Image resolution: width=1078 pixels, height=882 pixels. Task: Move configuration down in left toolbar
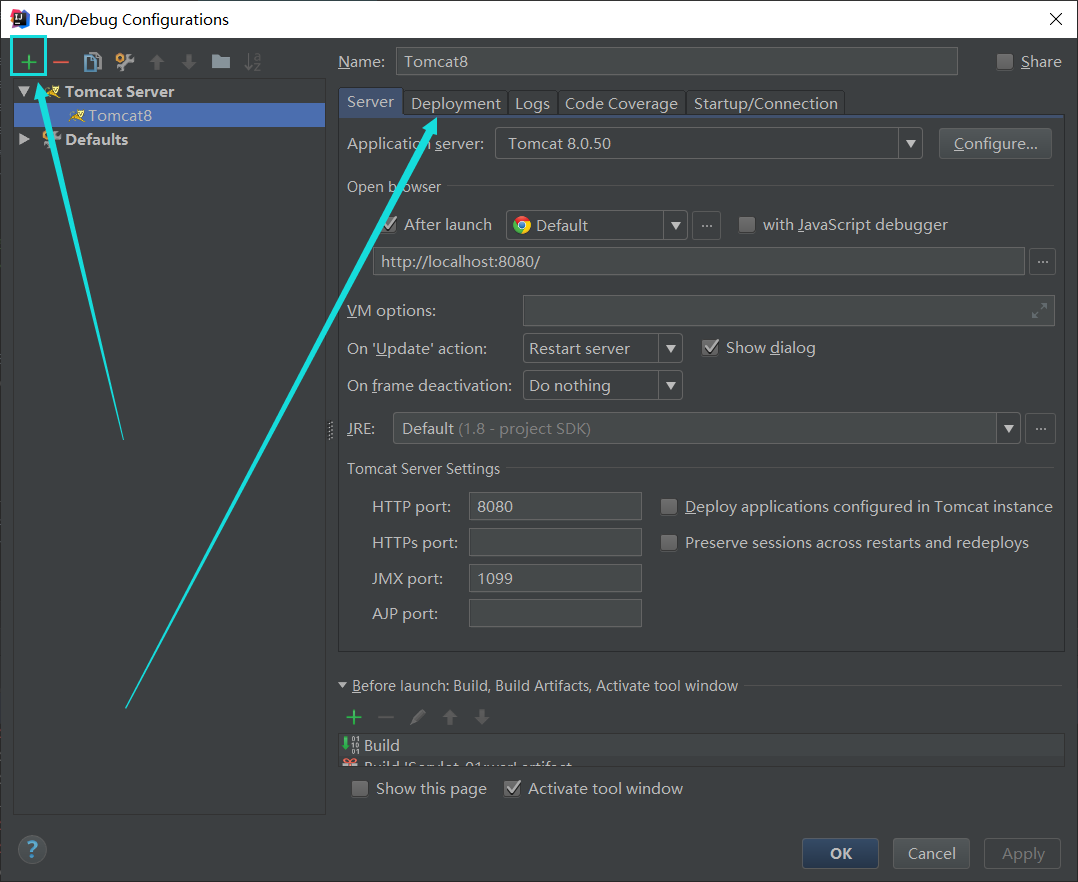(x=188, y=63)
